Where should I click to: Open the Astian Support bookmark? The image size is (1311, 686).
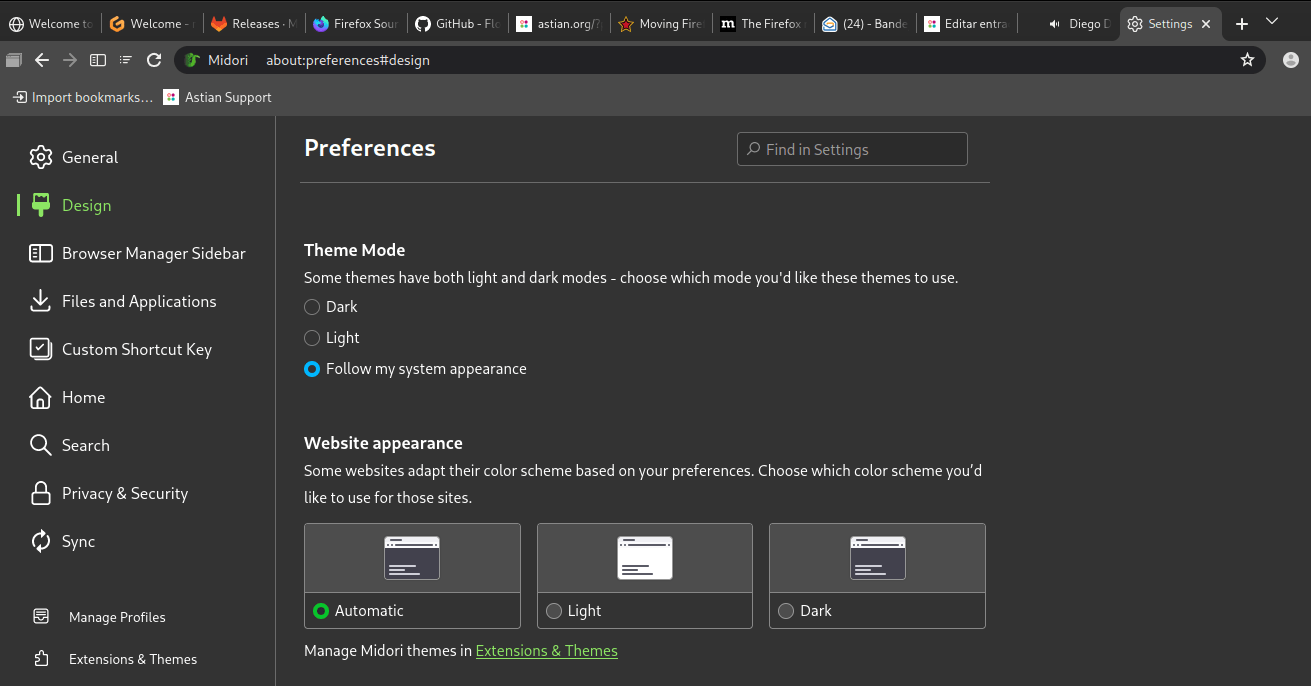tap(217, 97)
